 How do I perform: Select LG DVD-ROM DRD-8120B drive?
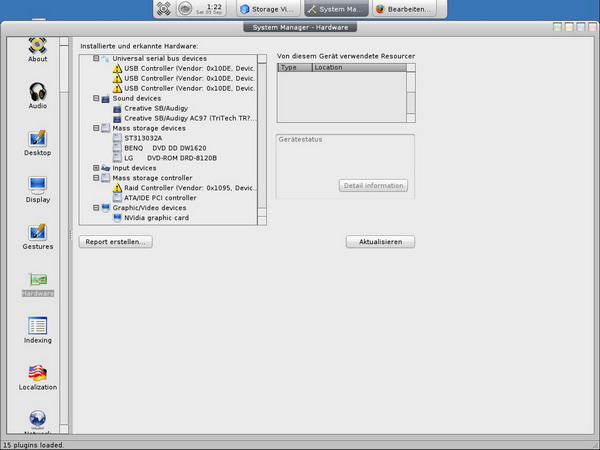[170, 158]
